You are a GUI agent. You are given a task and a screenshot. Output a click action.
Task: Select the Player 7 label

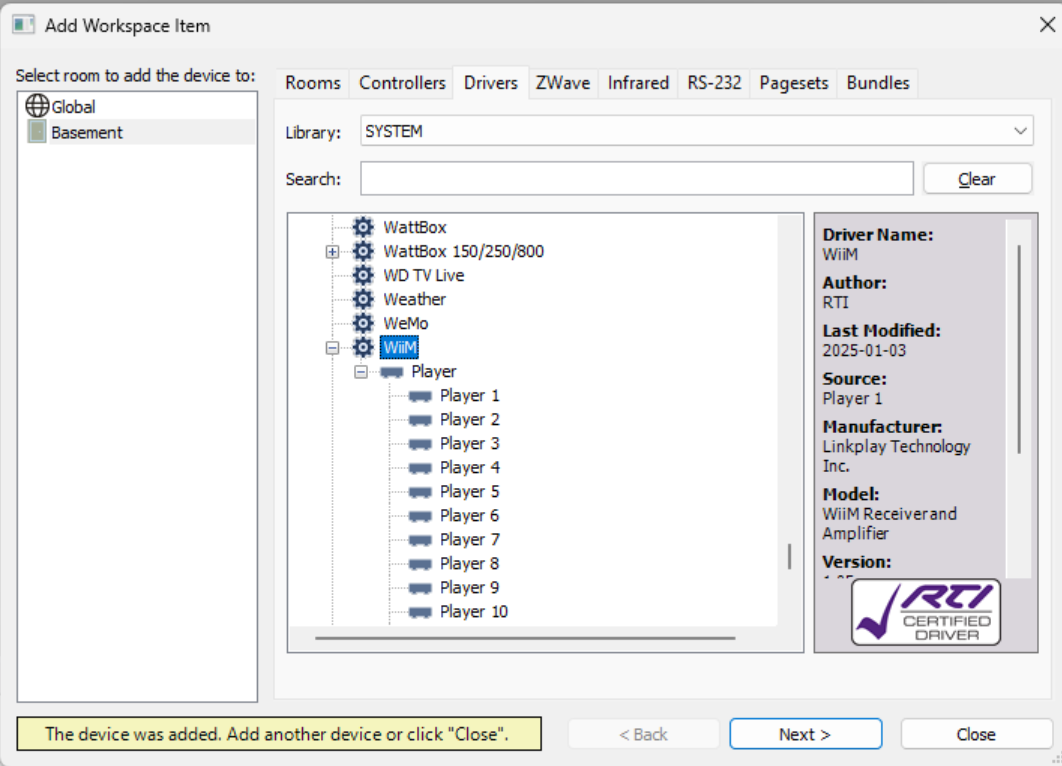[469, 540]
